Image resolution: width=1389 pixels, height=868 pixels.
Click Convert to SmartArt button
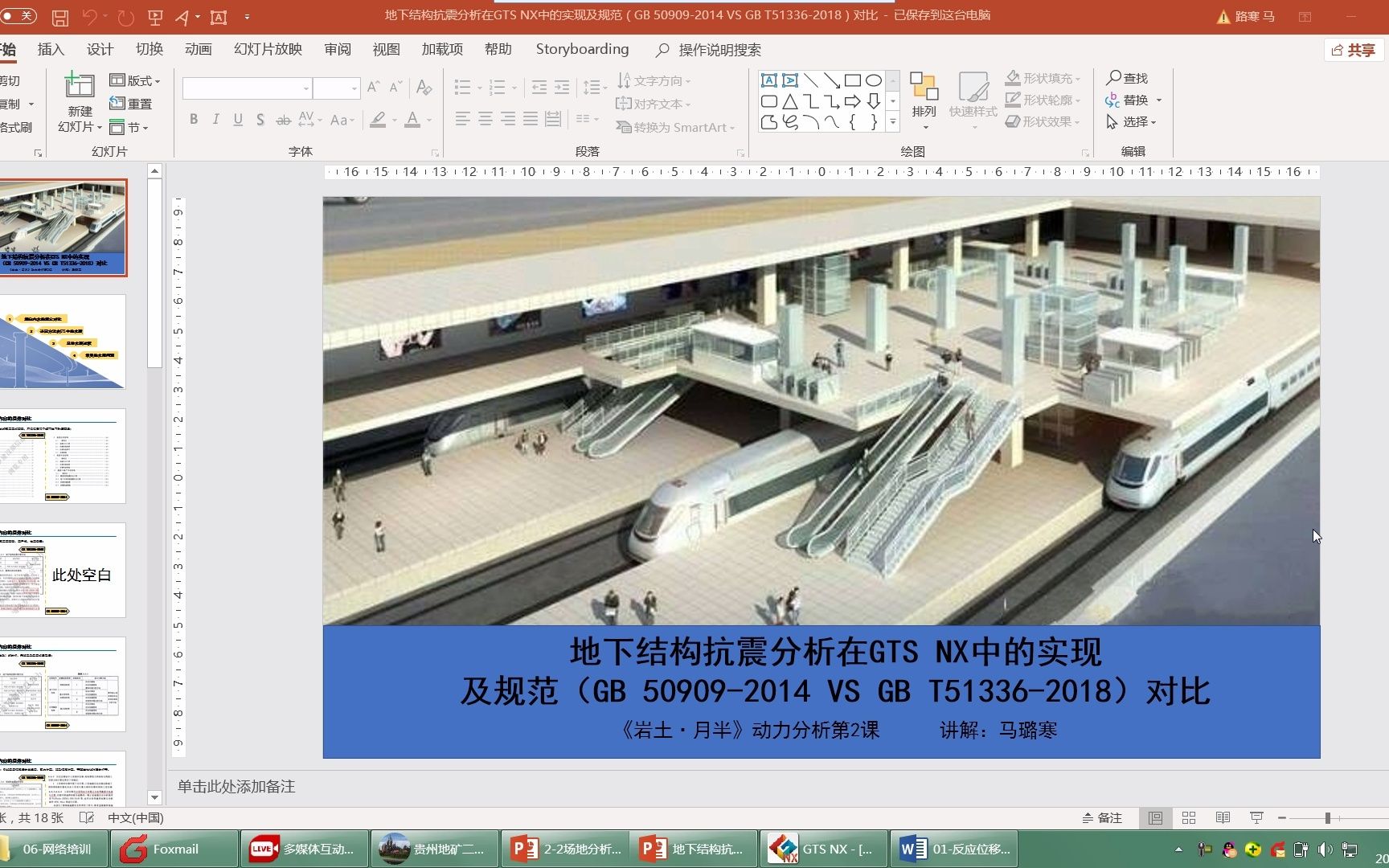click(675, 127)
